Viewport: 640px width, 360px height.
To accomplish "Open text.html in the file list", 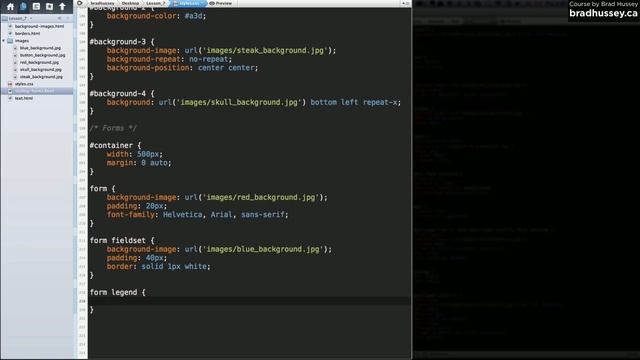I will [x=24, y=98].
